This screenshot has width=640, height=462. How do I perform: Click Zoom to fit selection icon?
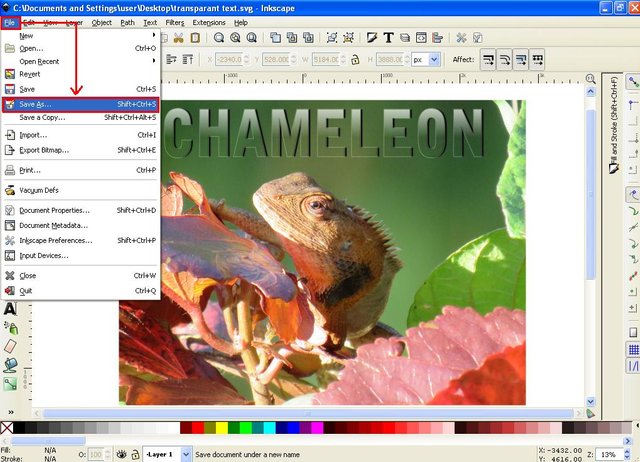(x=219, y=38)
